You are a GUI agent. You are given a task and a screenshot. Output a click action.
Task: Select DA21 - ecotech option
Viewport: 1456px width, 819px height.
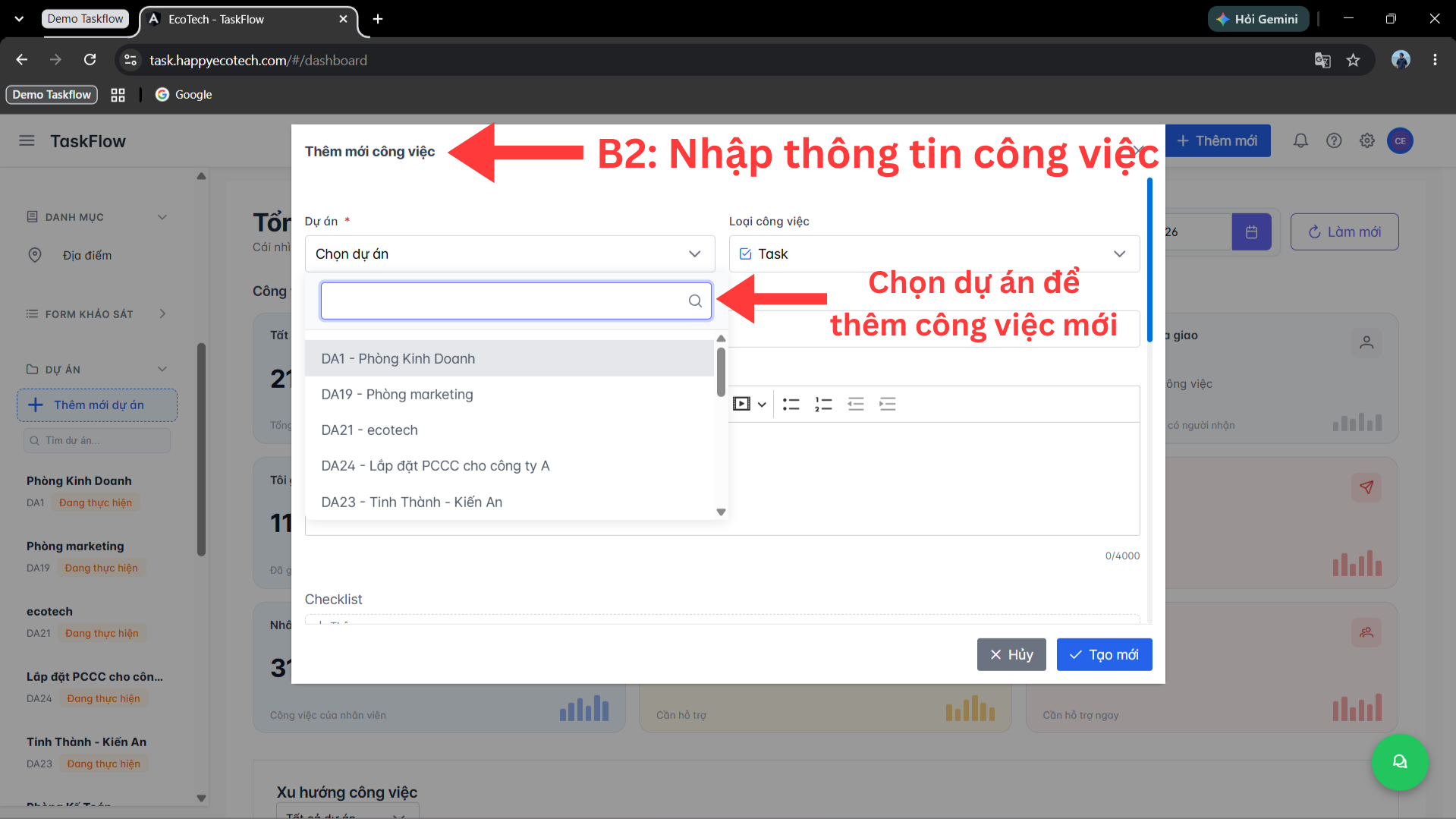[509, 430]
